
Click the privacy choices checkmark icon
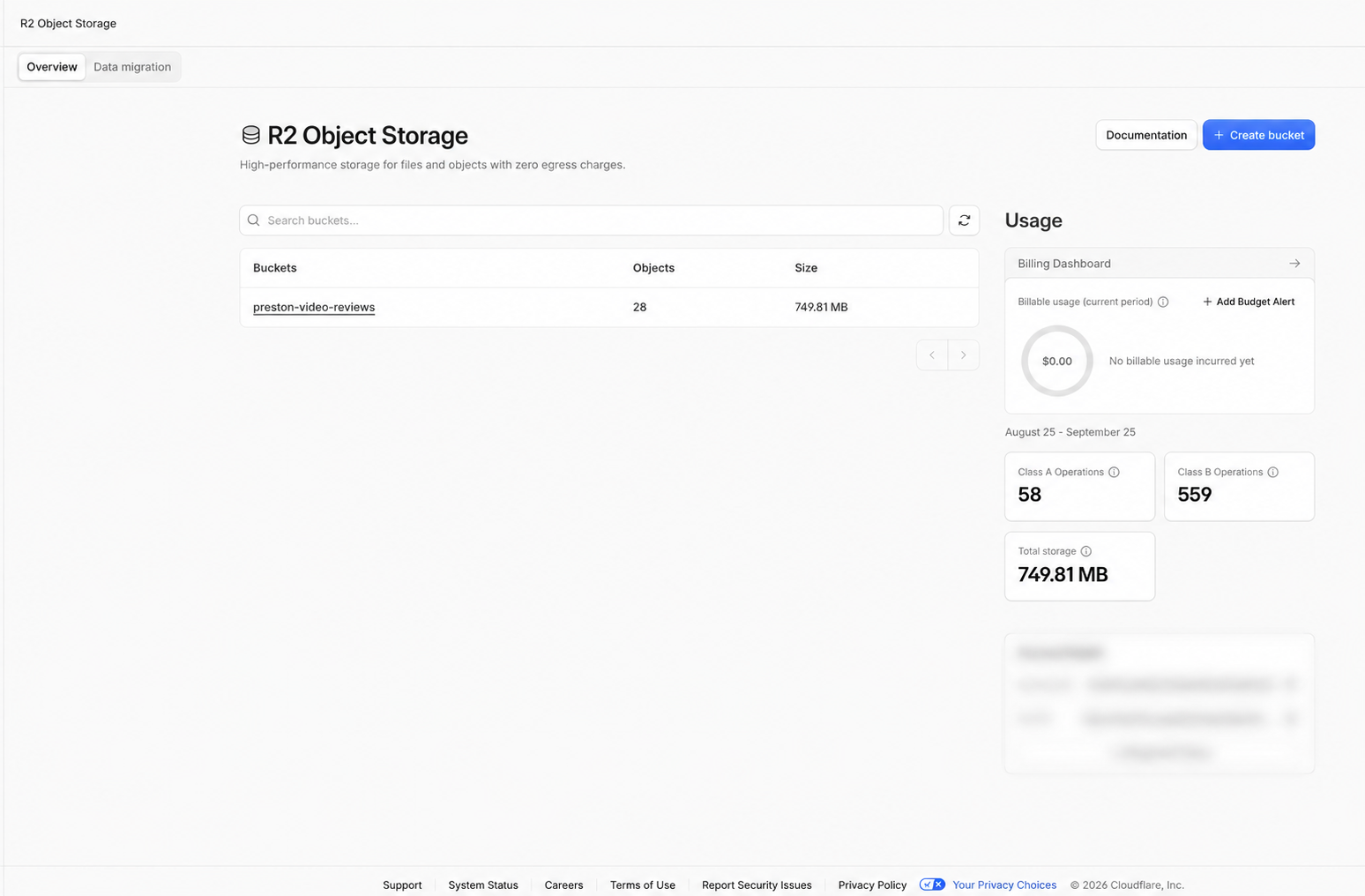(932, 885)
